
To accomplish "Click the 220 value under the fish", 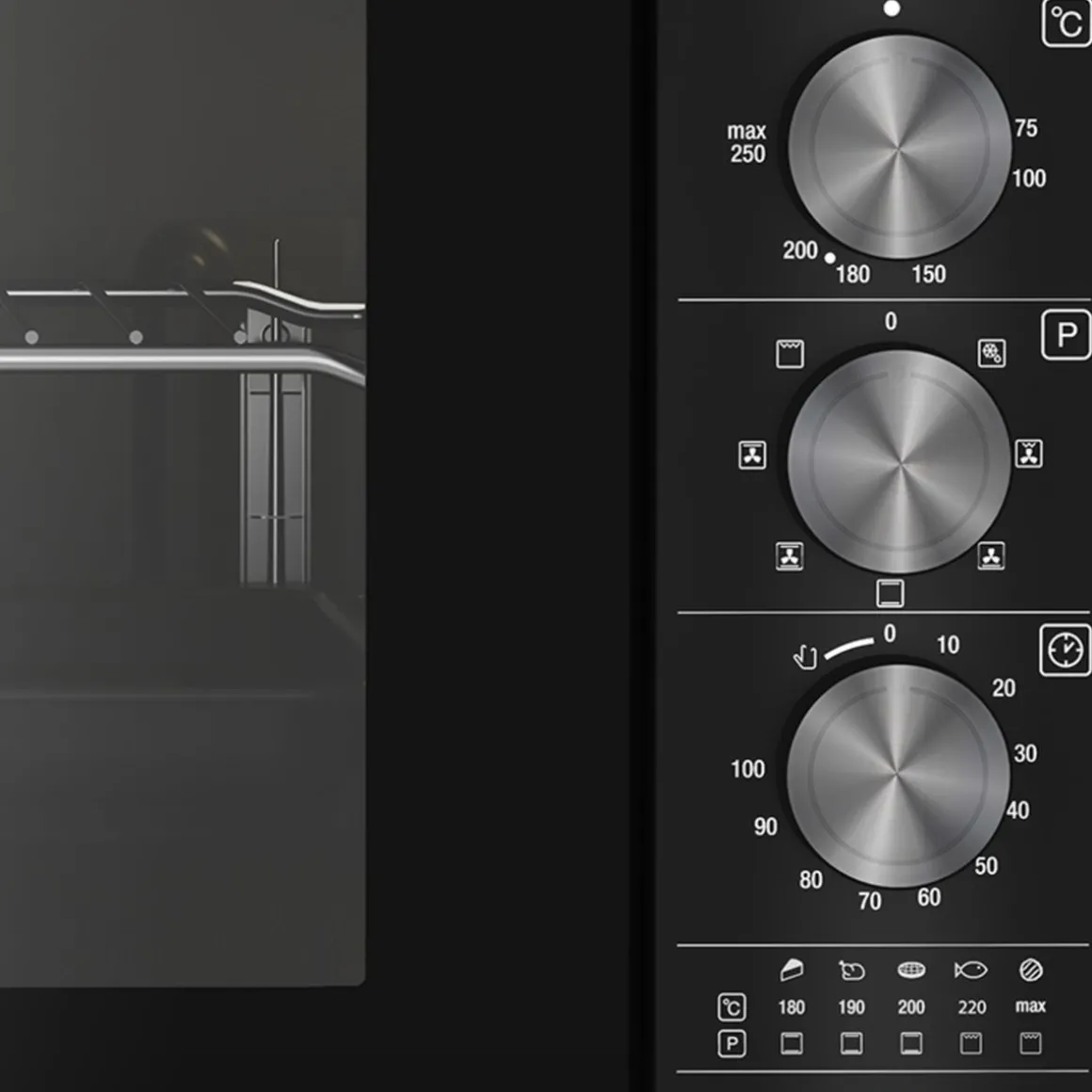I will 972,1007.
